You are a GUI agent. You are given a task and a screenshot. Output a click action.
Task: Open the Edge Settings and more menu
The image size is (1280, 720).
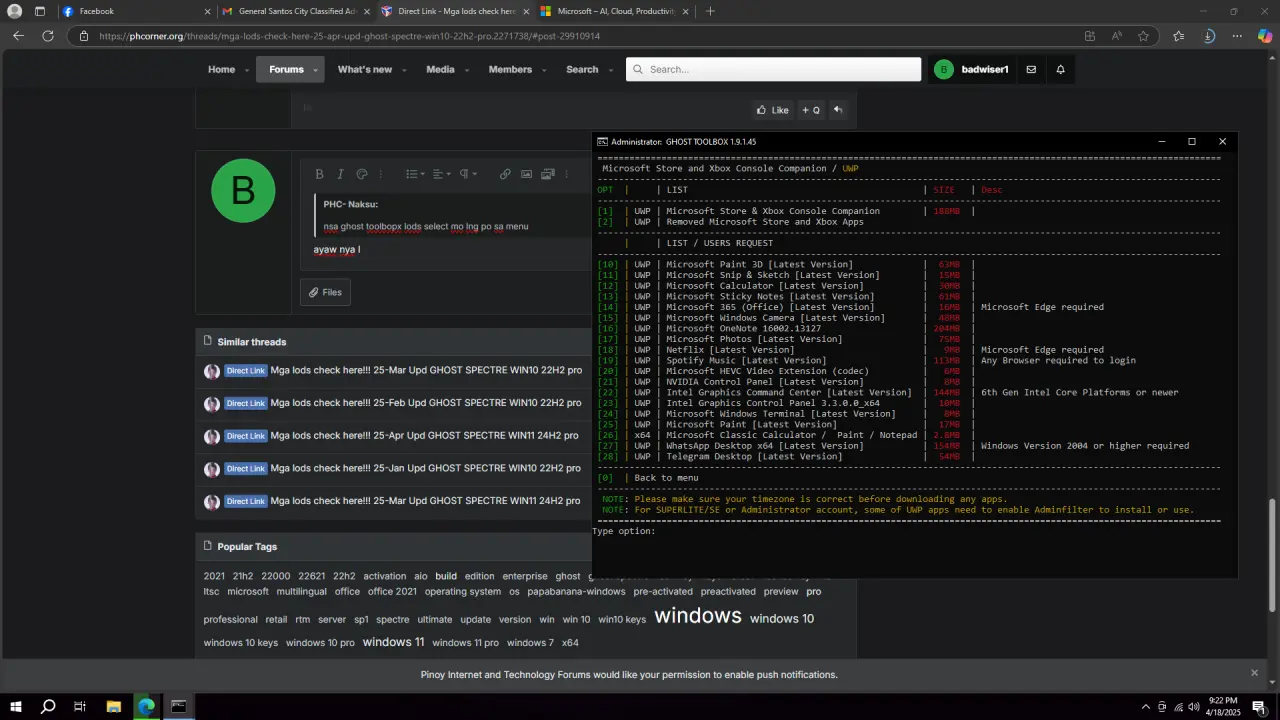(1237, 36)
